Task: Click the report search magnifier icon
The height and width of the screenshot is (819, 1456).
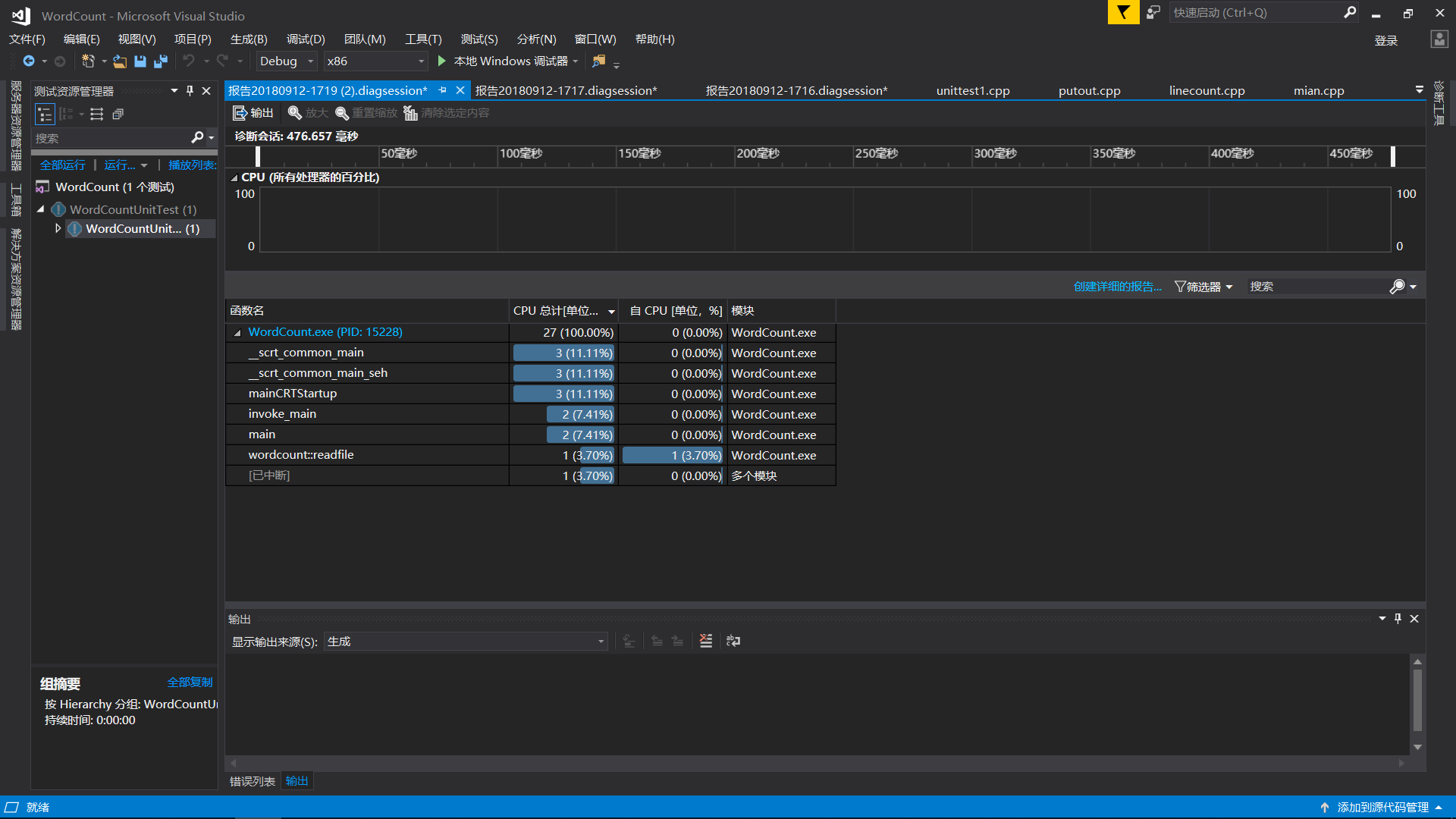Action: [1397, 287]
